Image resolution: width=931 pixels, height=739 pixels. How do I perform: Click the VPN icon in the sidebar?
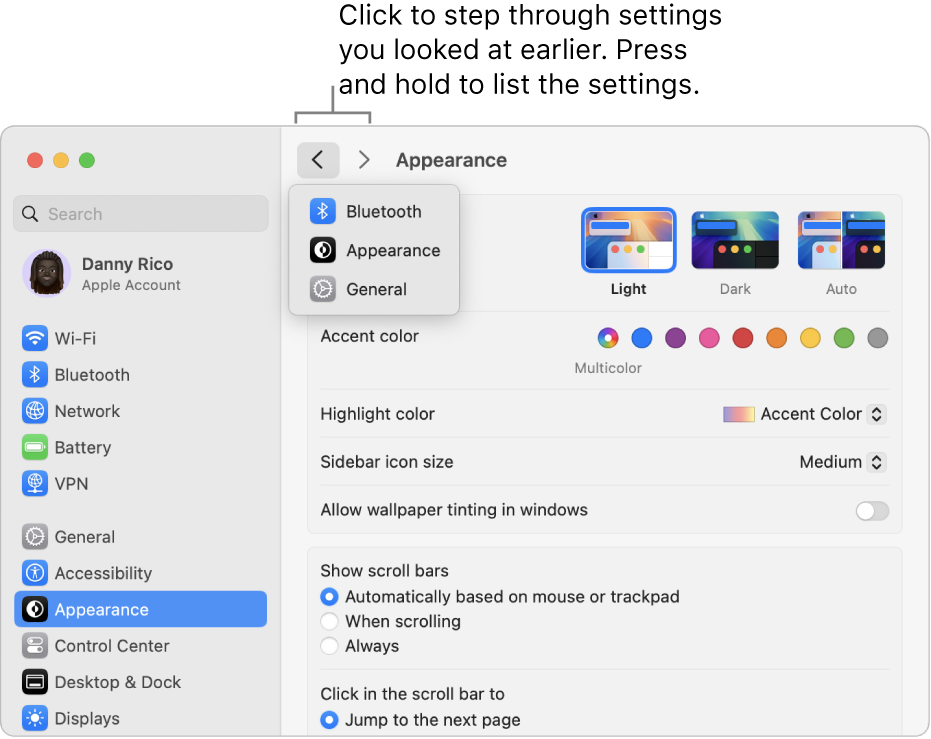(x=35, y=484)
